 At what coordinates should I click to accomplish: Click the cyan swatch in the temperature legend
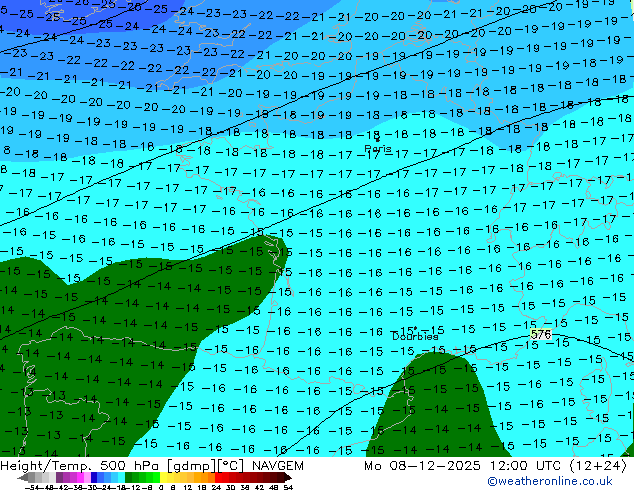tap(122, 477)
